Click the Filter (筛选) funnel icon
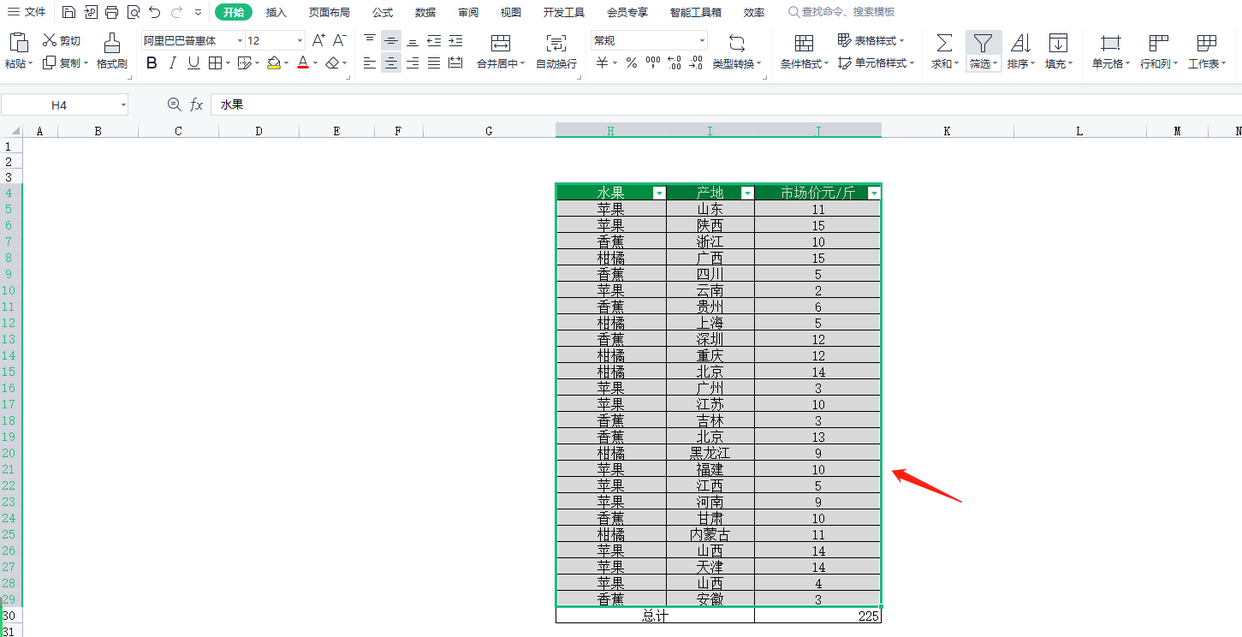 (x=983, y=42)
